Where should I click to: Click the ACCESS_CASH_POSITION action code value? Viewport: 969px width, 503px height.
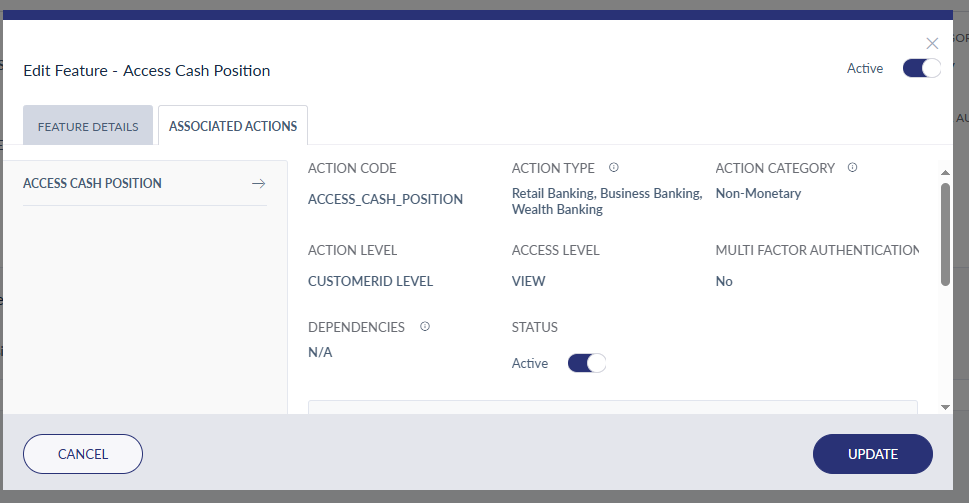point(385,199)
